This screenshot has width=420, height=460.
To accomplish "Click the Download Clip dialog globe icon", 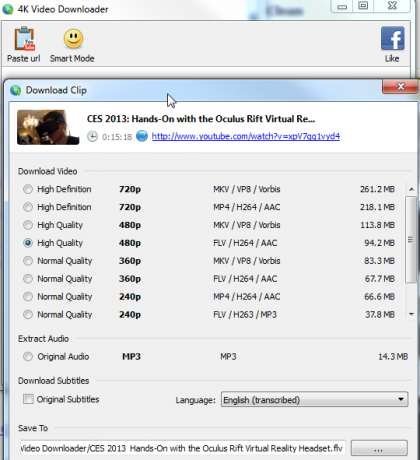I will [x=15, y=90].
